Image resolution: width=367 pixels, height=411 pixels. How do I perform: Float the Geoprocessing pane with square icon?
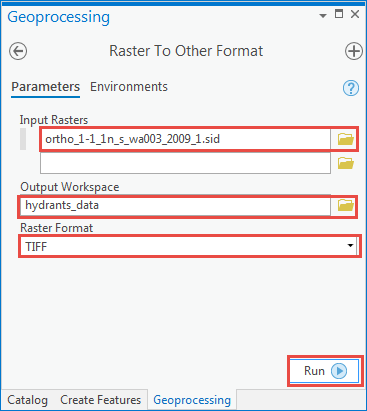tap(339, 14)
